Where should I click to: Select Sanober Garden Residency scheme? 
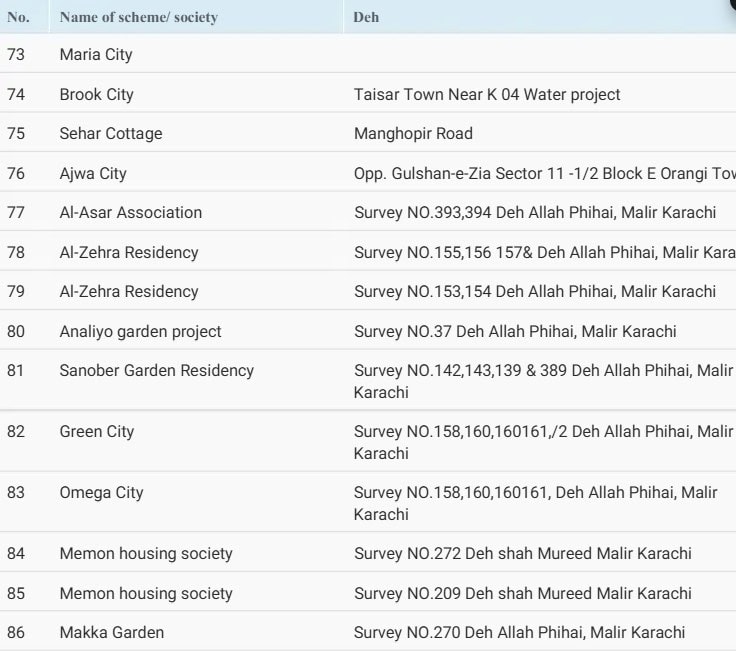coord(157,371)
